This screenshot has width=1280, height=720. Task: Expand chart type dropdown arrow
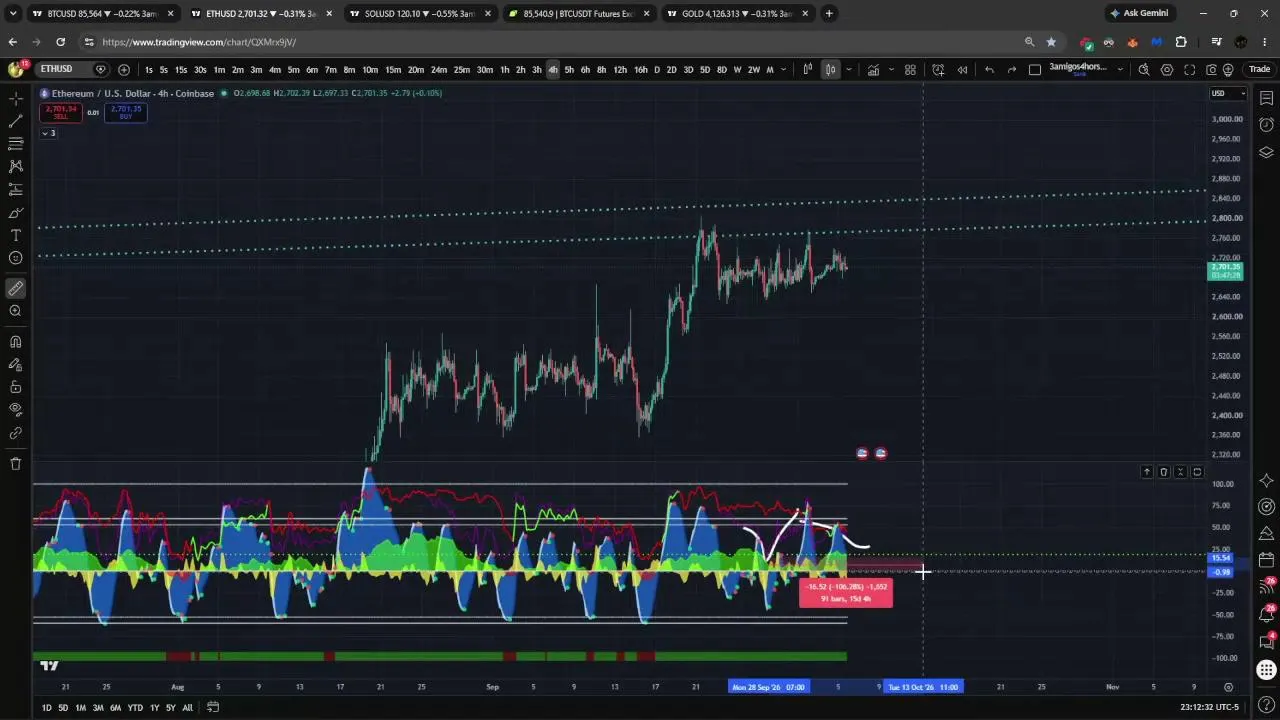pyautogui.click(x=848, y=69)
